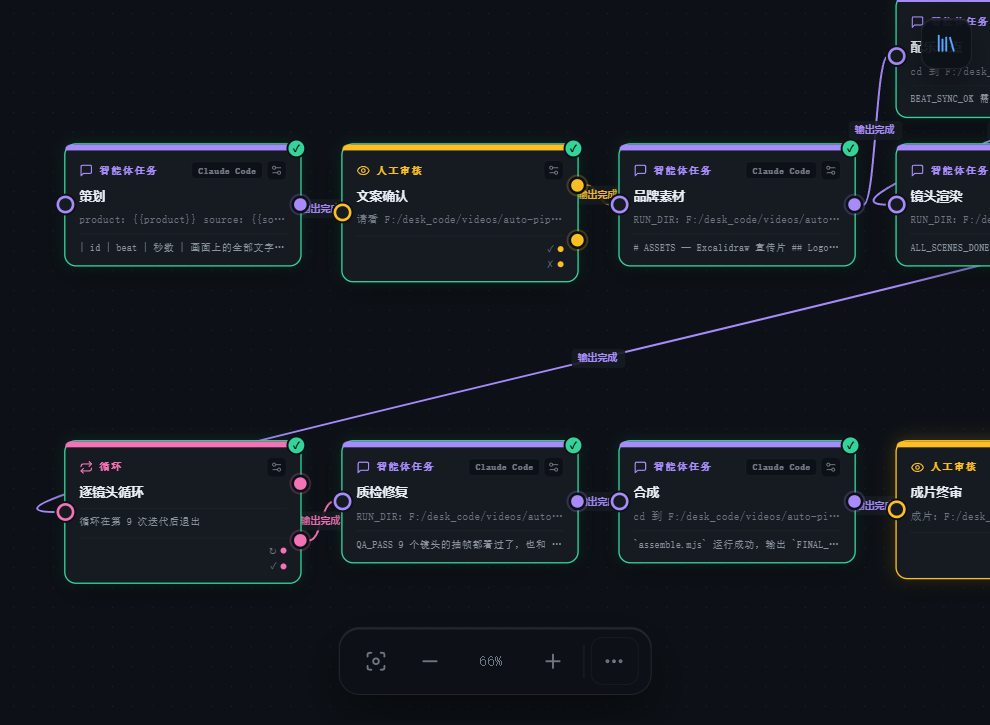Select the 镜头渲染 node title

[x=936, y=196]
